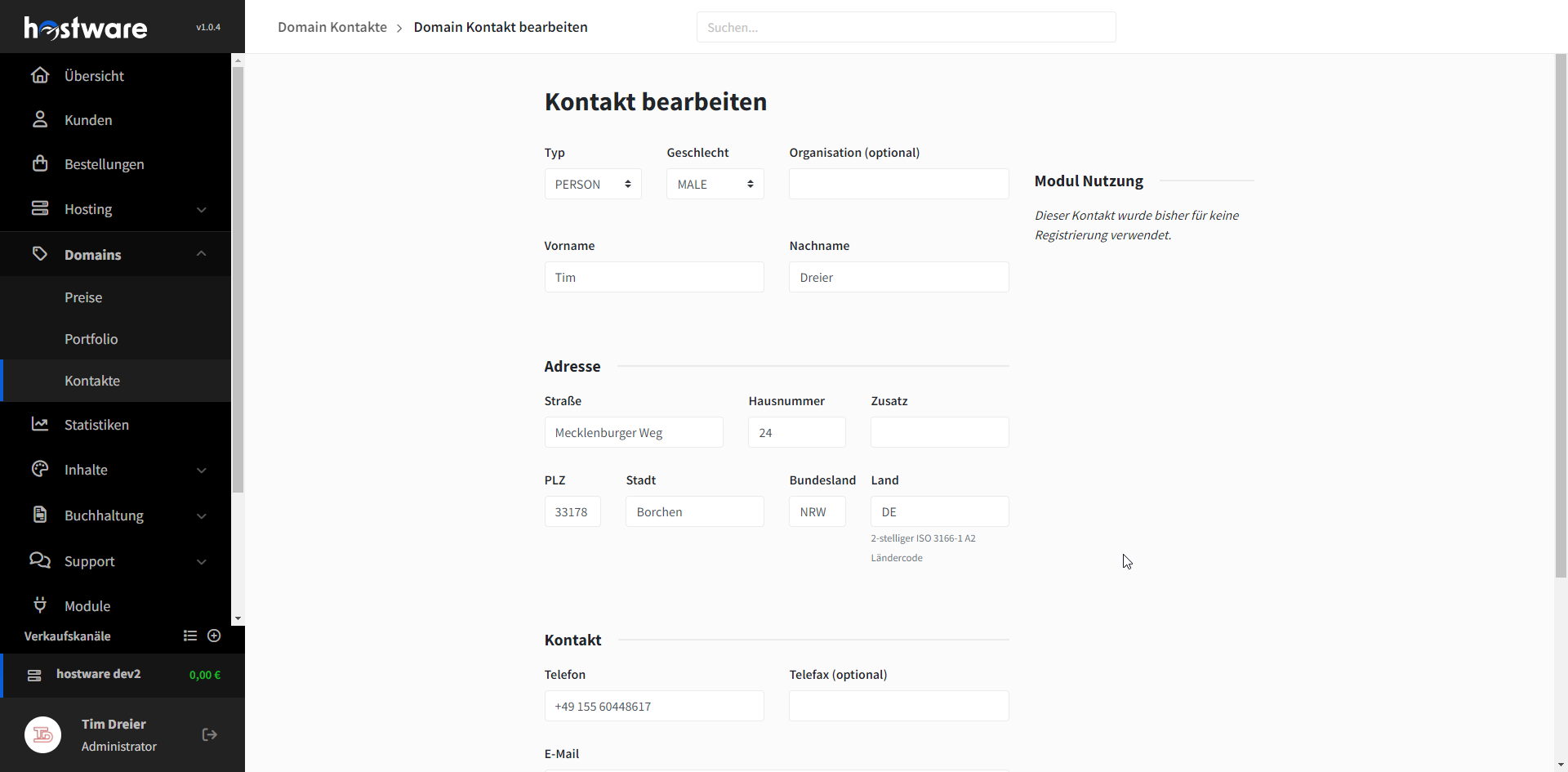Click the Statistiken chart icon

(39, 425)
